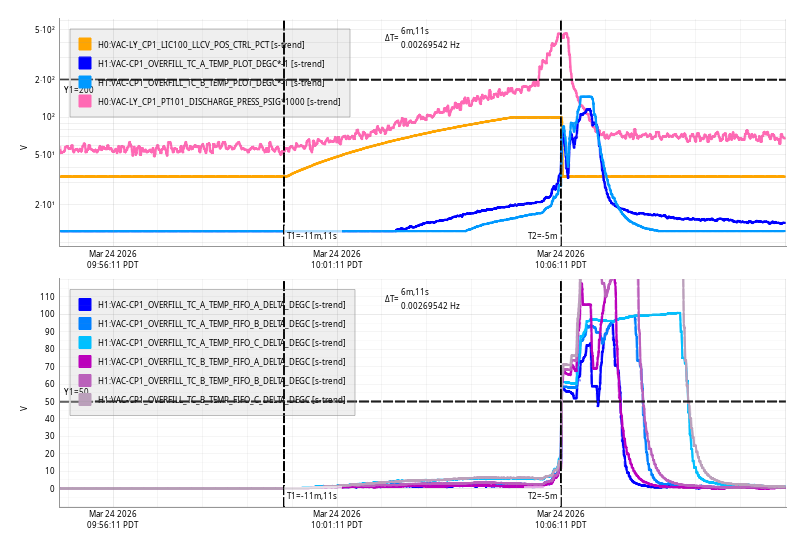
Task: Click the T1=-11m,11s cursor label in lower plot
Action: [311, 495]
